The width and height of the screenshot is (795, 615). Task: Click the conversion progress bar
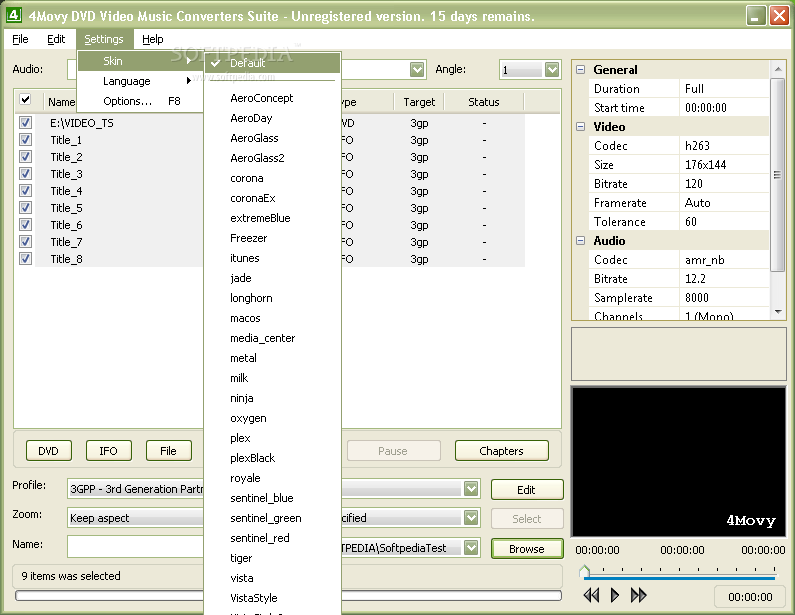click(x=288, y=595)
